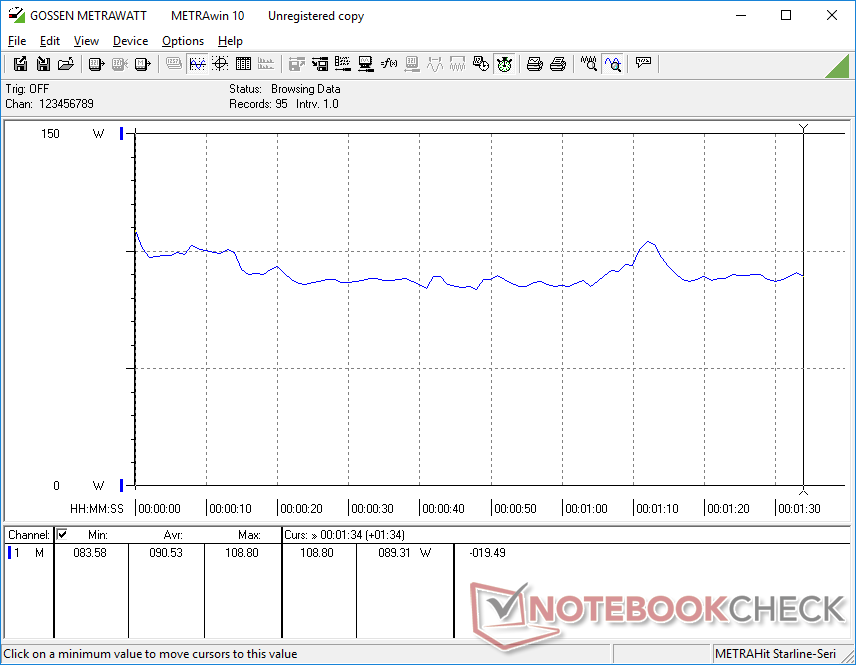Screen dimensions: 856x665
Task: Select the Y-t waveform chart view icon
Action: pyautogui.click(x=197, y=64)
